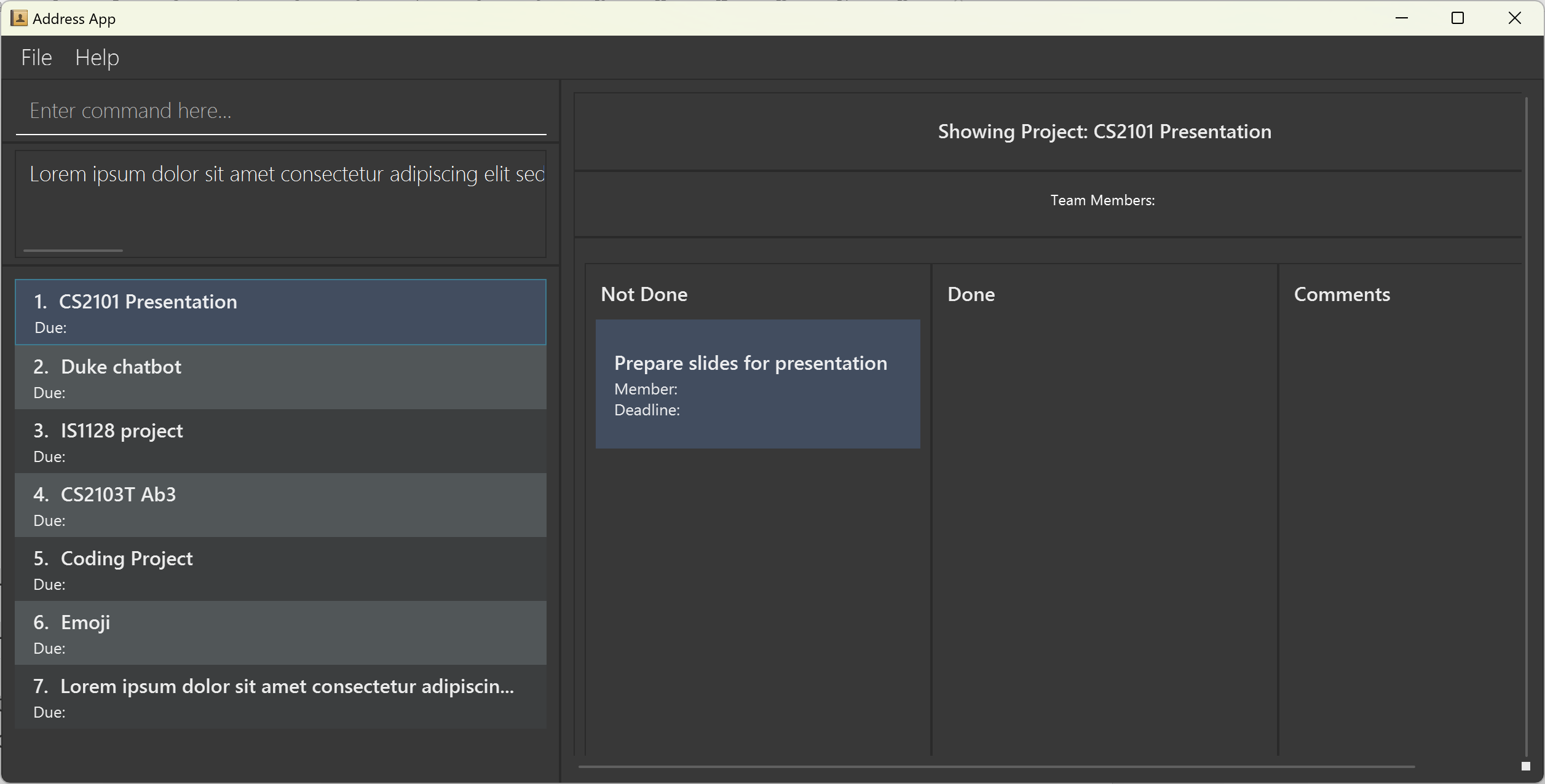This screenshot has height=784, width=1545.
Task: Select the Coding Project entry
Action: 280,569
